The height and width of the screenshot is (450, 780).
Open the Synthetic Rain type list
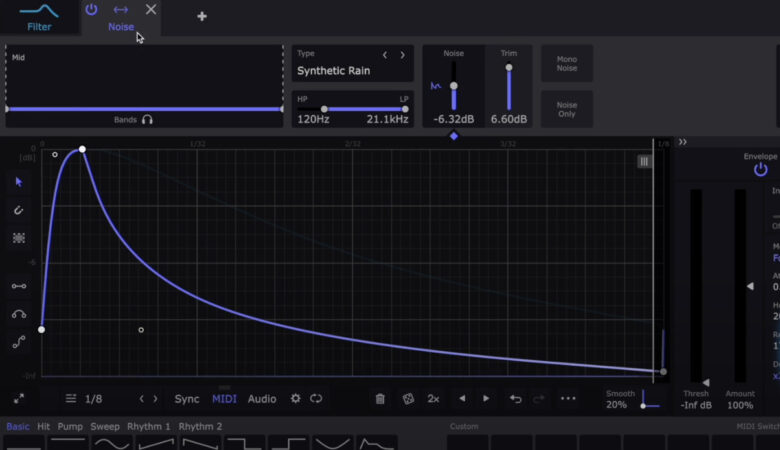click(333, 71)
